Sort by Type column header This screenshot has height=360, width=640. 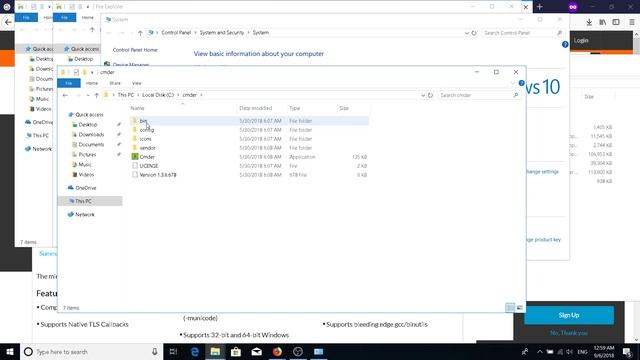(x=295, y=108)
